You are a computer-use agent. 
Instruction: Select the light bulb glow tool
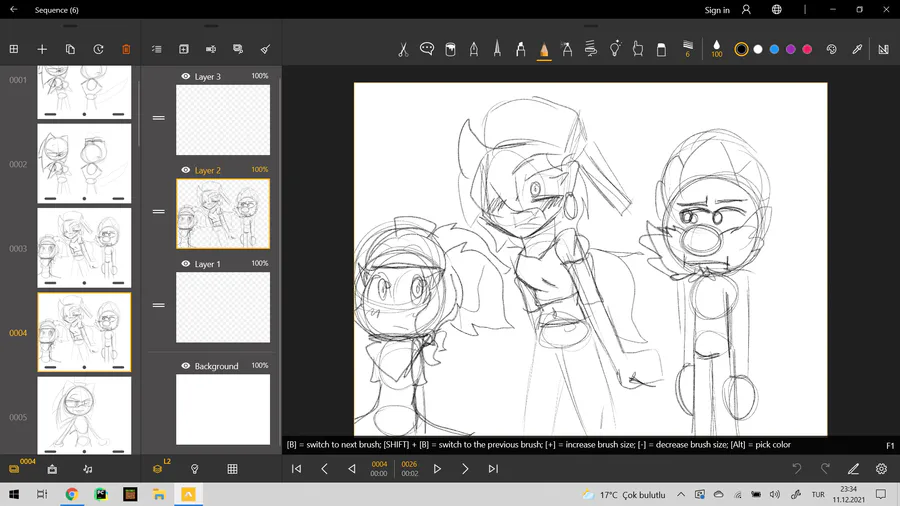pos(615,49)
